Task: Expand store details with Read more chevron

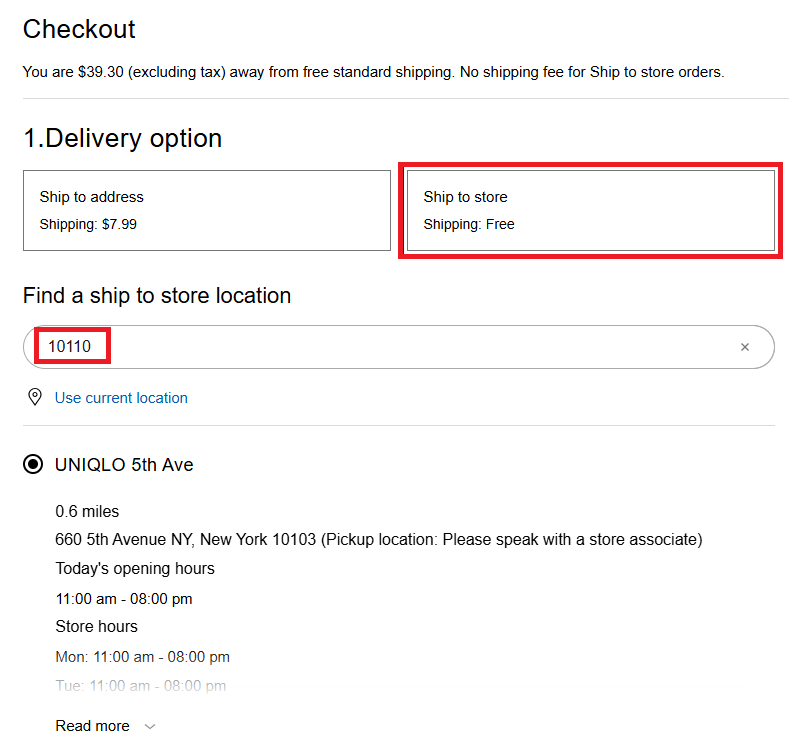Action: pos(150,726)
